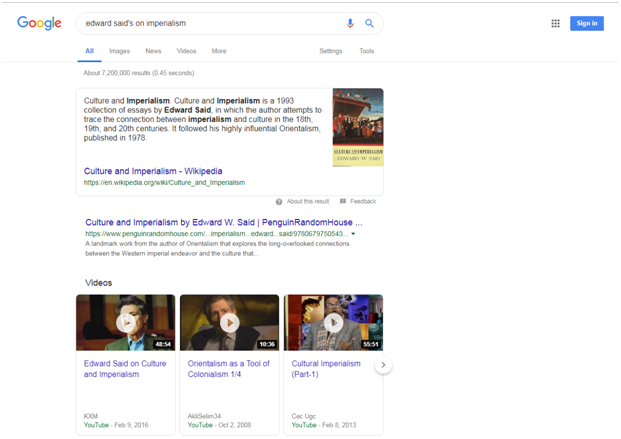Viewport: 621px width, 439px height.
Task: Click AkliSelim34 uploader name
Action: click(x=204, y=416)
